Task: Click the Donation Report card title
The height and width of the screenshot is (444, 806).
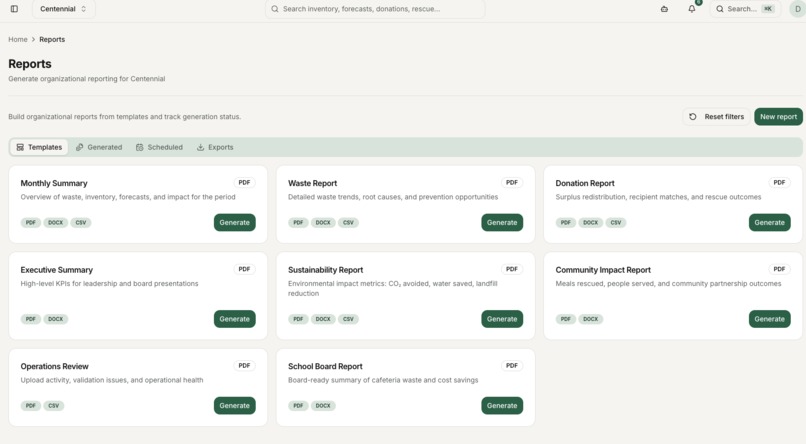Action: [x=585, y=183]
